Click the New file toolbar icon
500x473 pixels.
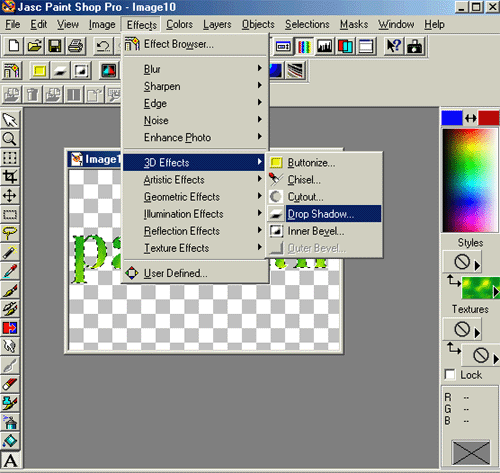click(x=14, y=46)
